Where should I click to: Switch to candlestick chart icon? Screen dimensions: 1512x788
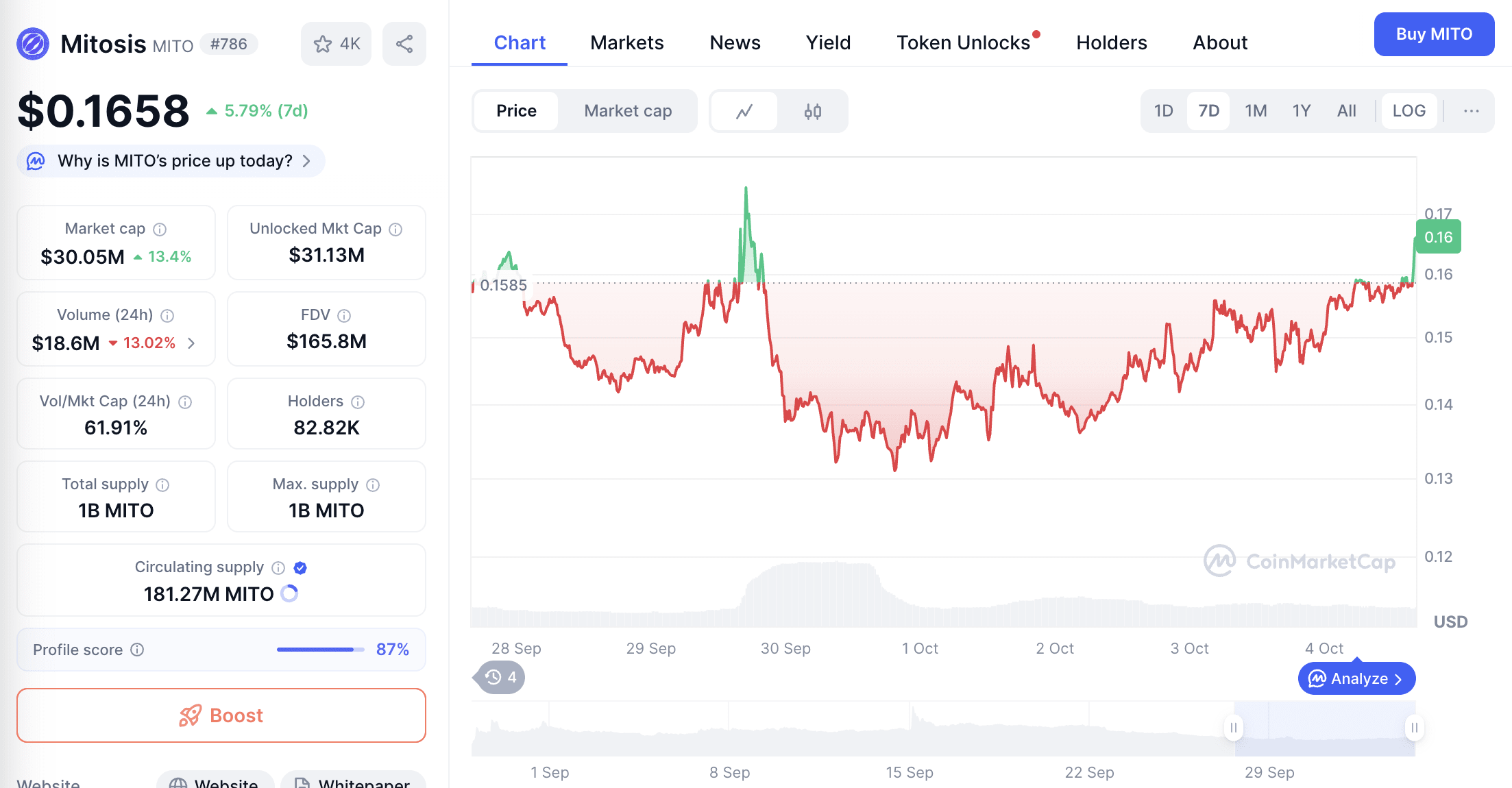click(813, 111)
